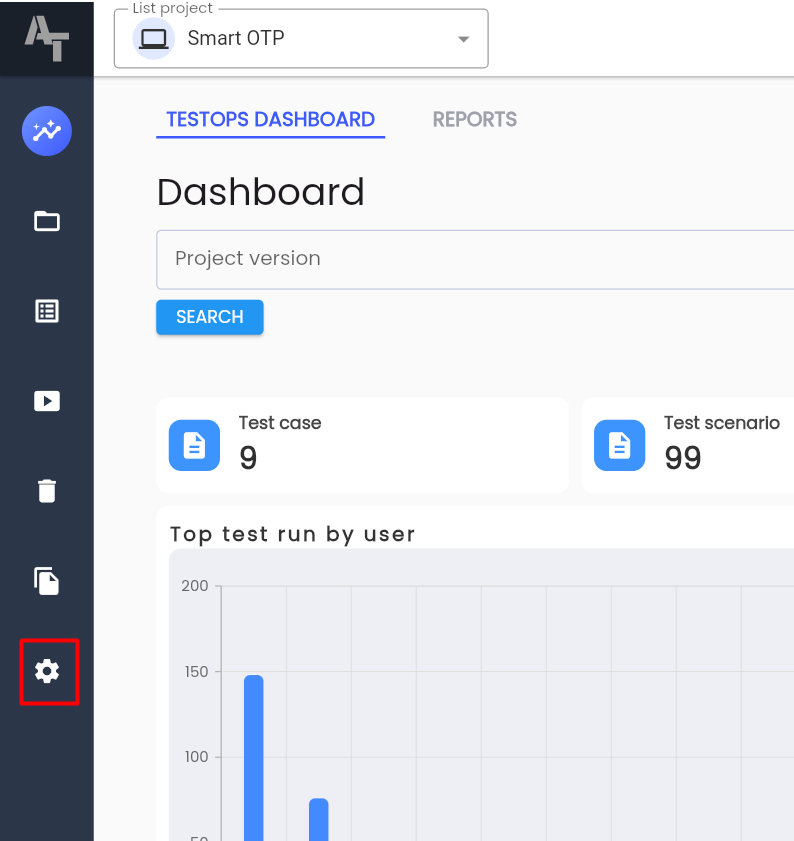The image size is (794, 841).
Task: Open the trash bin sidebar icon
Action: 47,491
